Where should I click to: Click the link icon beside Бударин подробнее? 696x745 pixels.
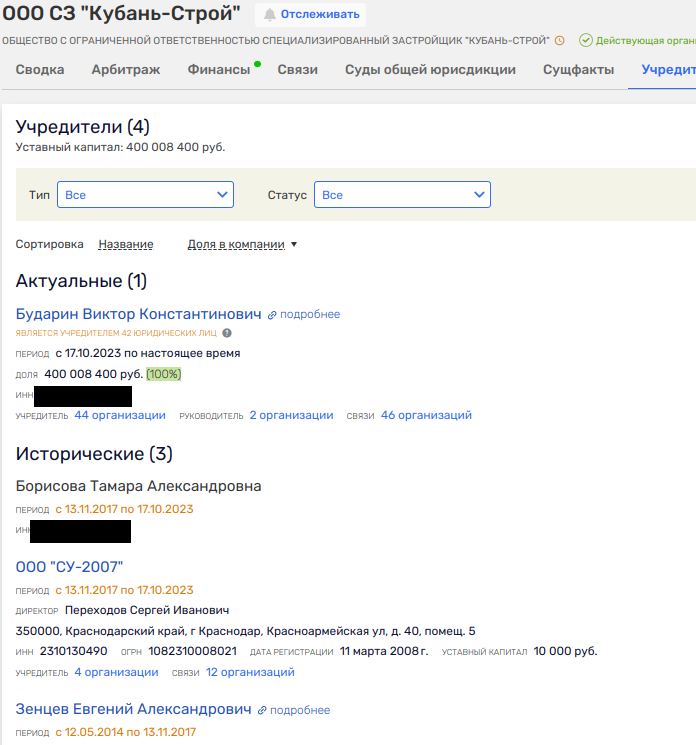point(272,315)
